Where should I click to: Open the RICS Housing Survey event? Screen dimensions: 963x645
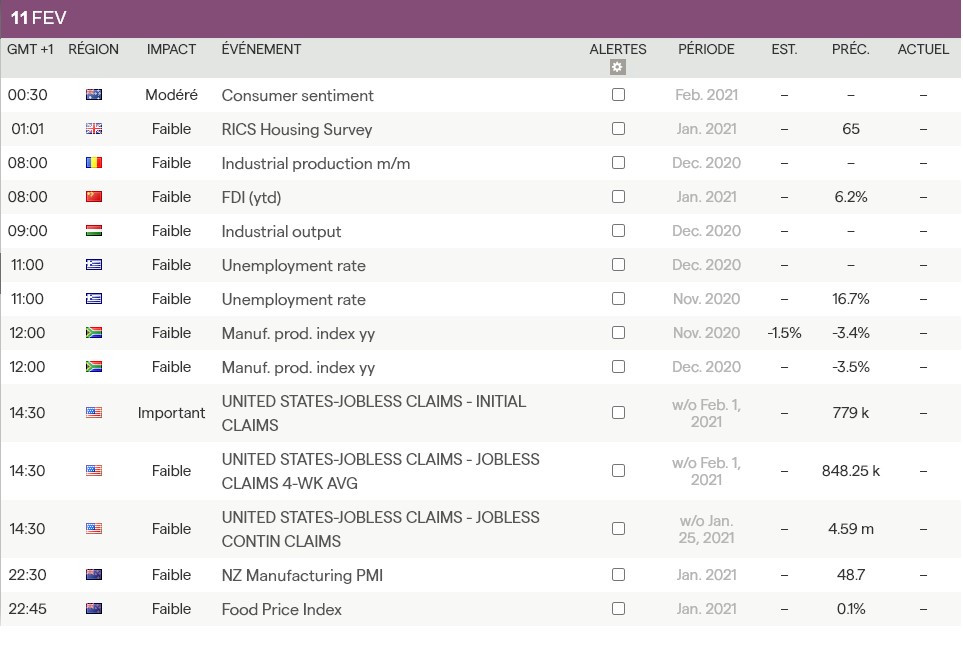[297, 129]
